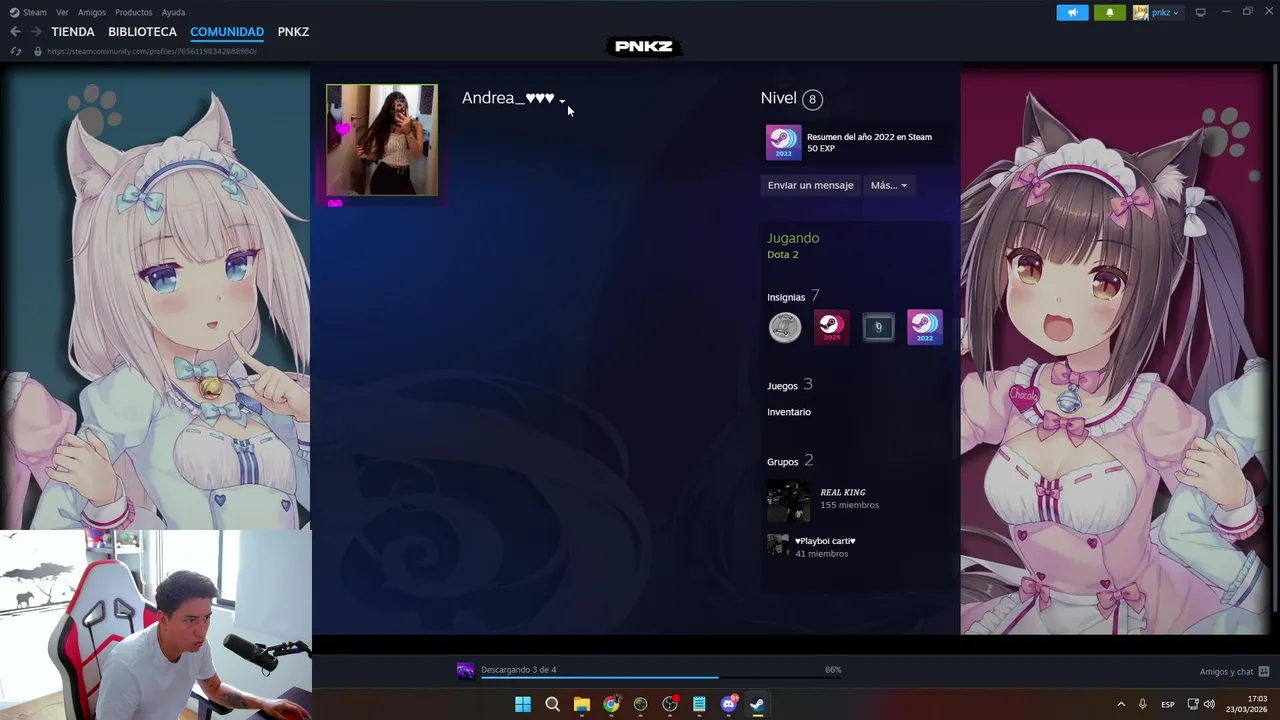Open the Ayuda menu
Screen dimensions: 1280x720
tap(173, 12)
